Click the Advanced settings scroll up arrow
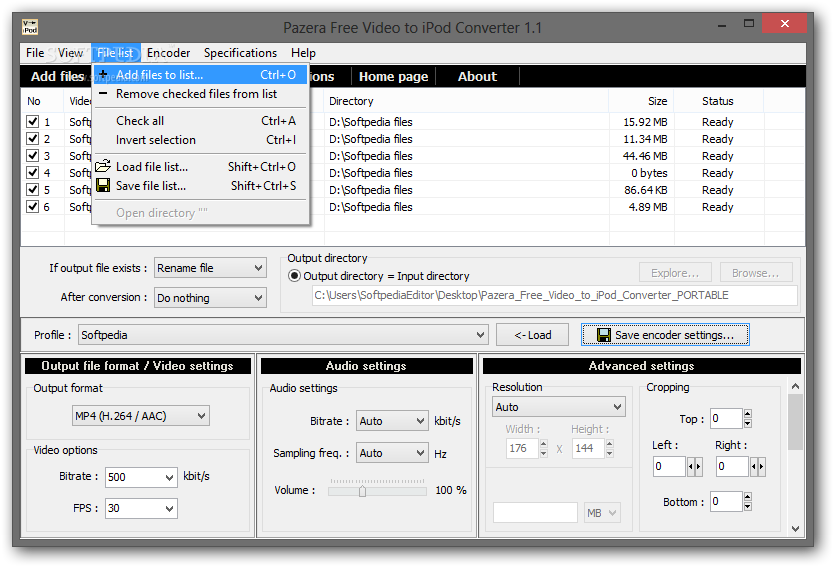 click(x=795, y=386)
